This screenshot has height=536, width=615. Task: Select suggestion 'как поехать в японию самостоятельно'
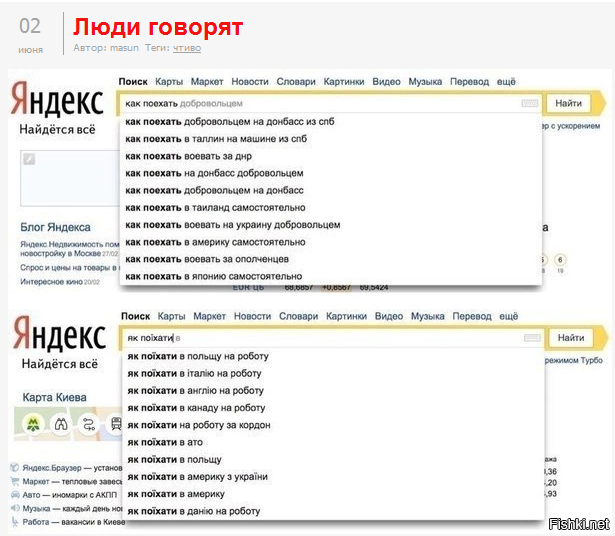331,276
